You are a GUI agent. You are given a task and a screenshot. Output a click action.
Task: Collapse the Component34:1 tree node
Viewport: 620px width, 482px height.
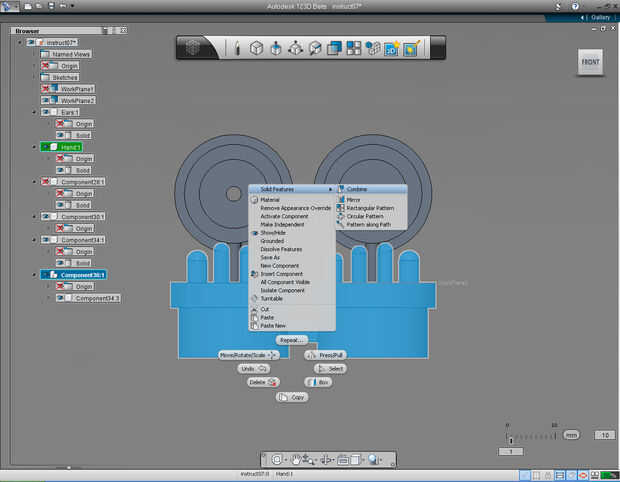(34, 240)
